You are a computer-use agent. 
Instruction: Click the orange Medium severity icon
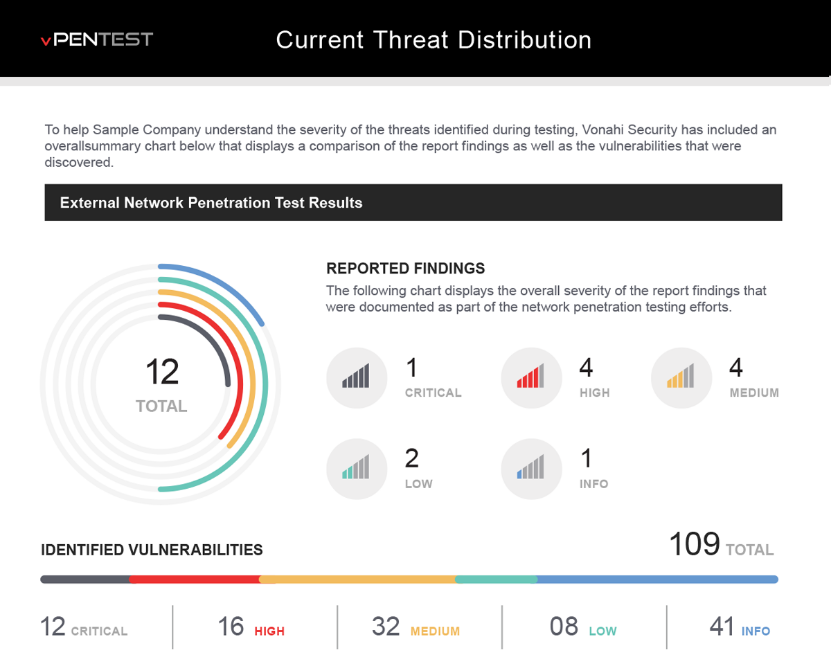tap(681, 378)
